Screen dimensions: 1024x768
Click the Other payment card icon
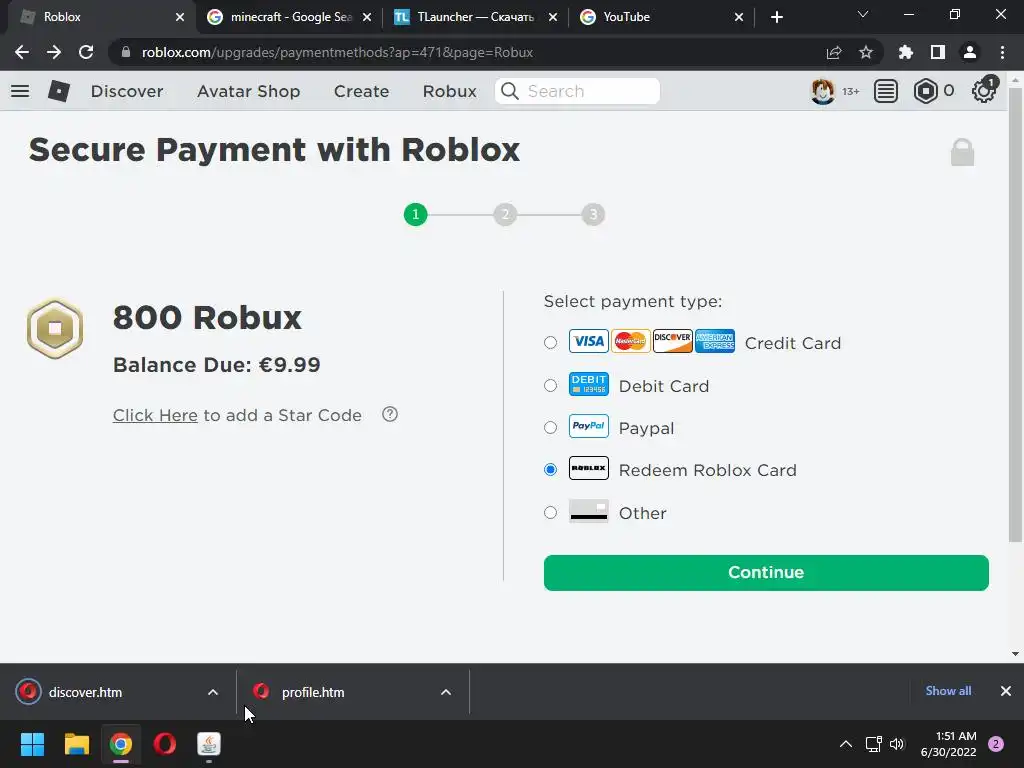pos(588,511)
